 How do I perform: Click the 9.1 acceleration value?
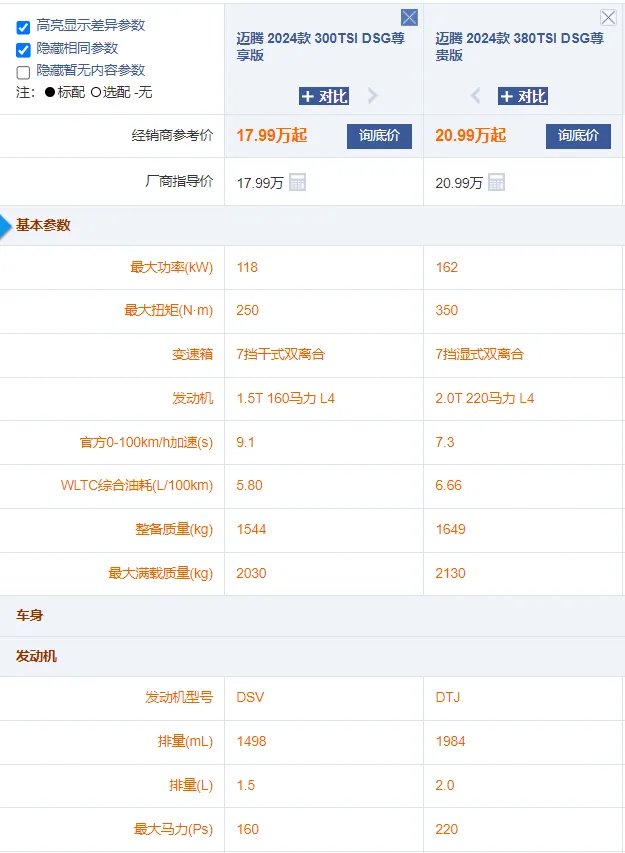245,442
